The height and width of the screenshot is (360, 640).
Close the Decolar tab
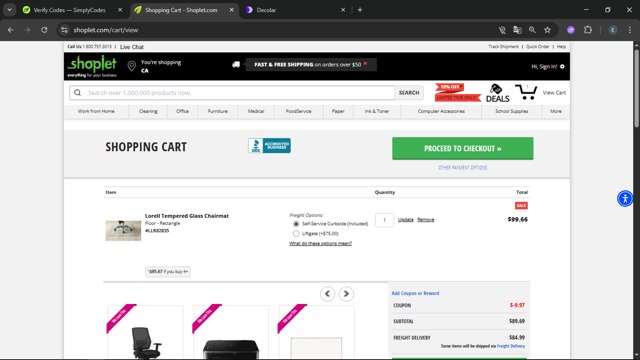click(343, 10)
